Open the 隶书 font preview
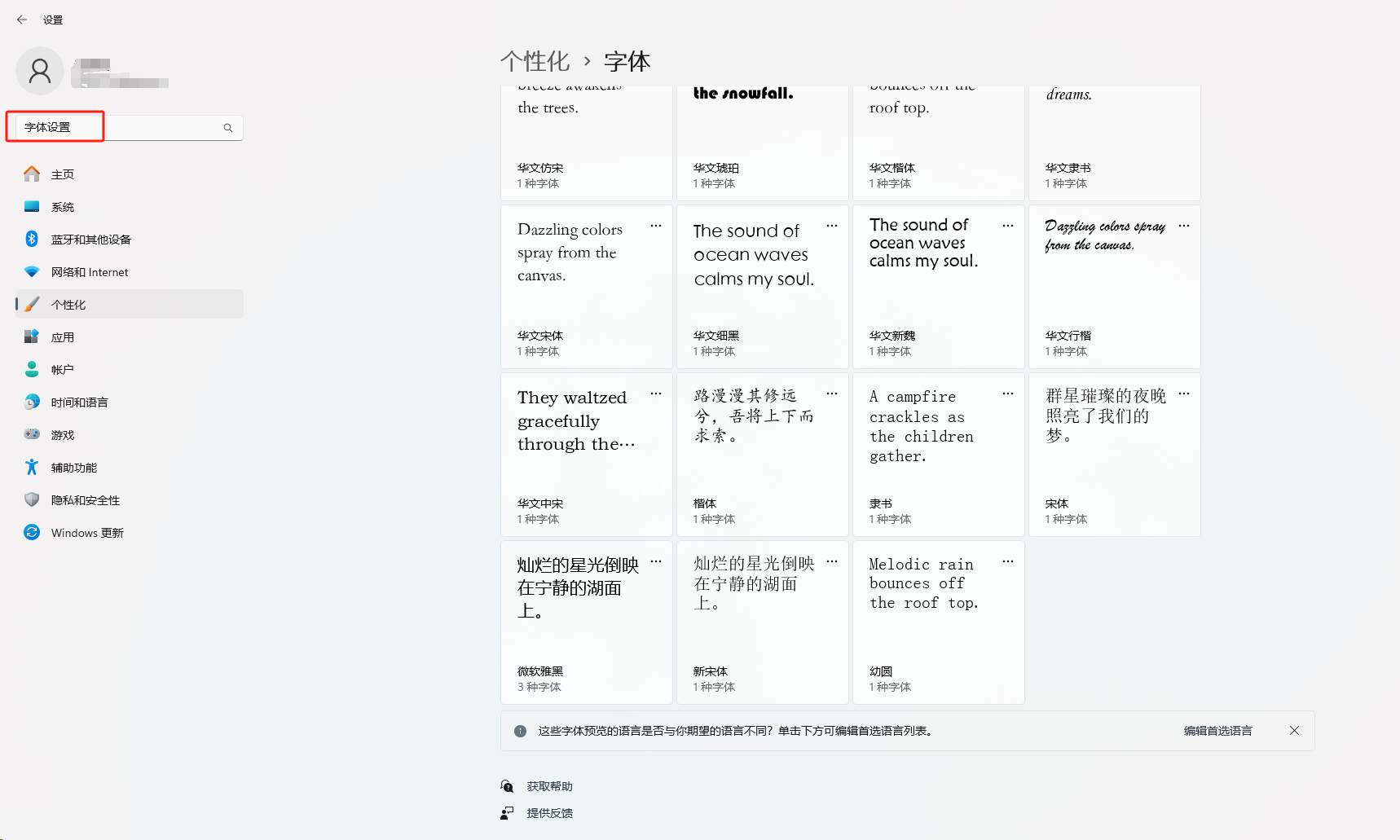The image size is (1400, 840). click(x=939, y=455)
